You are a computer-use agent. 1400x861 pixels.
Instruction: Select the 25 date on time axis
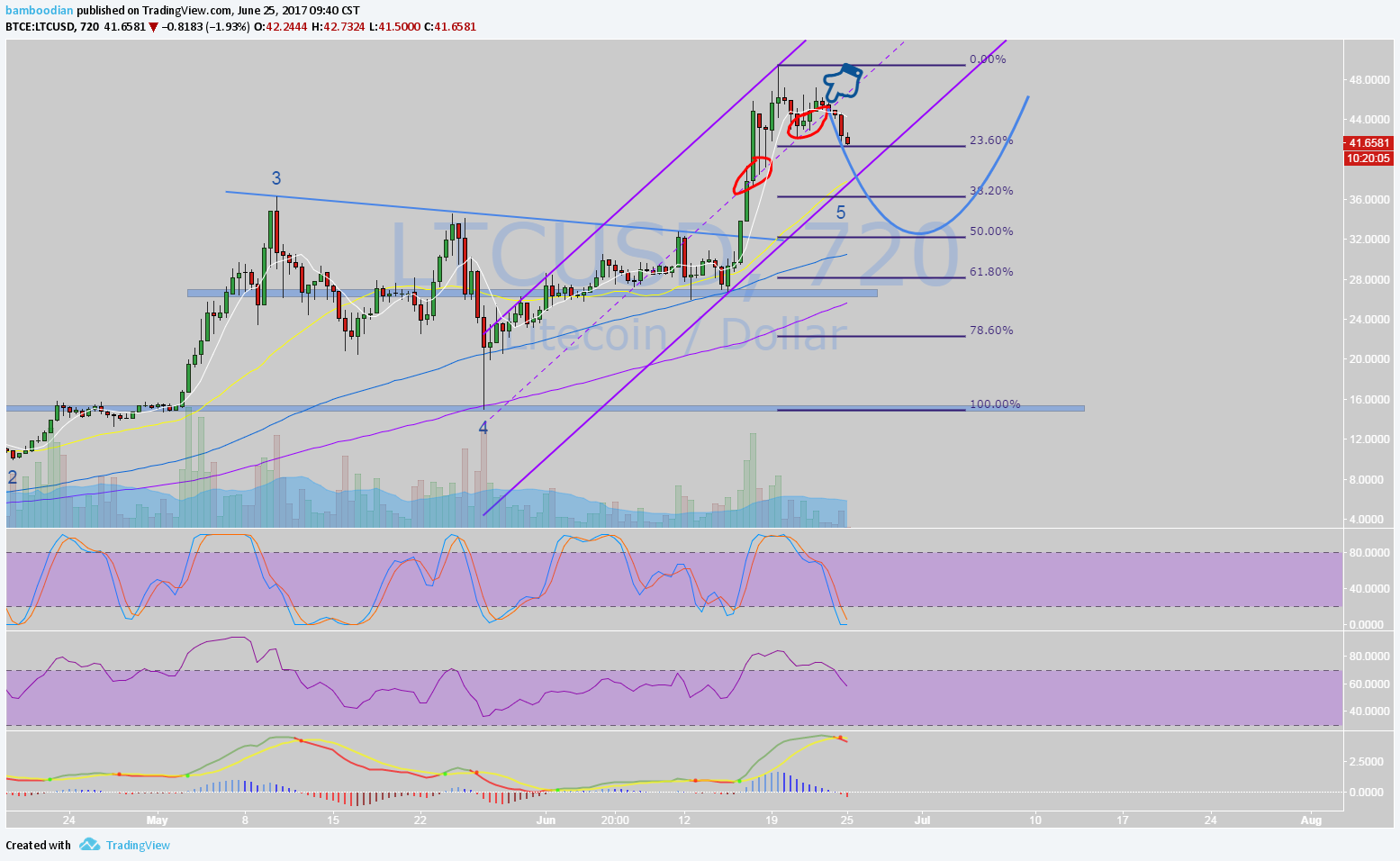(x=847, y=820)
